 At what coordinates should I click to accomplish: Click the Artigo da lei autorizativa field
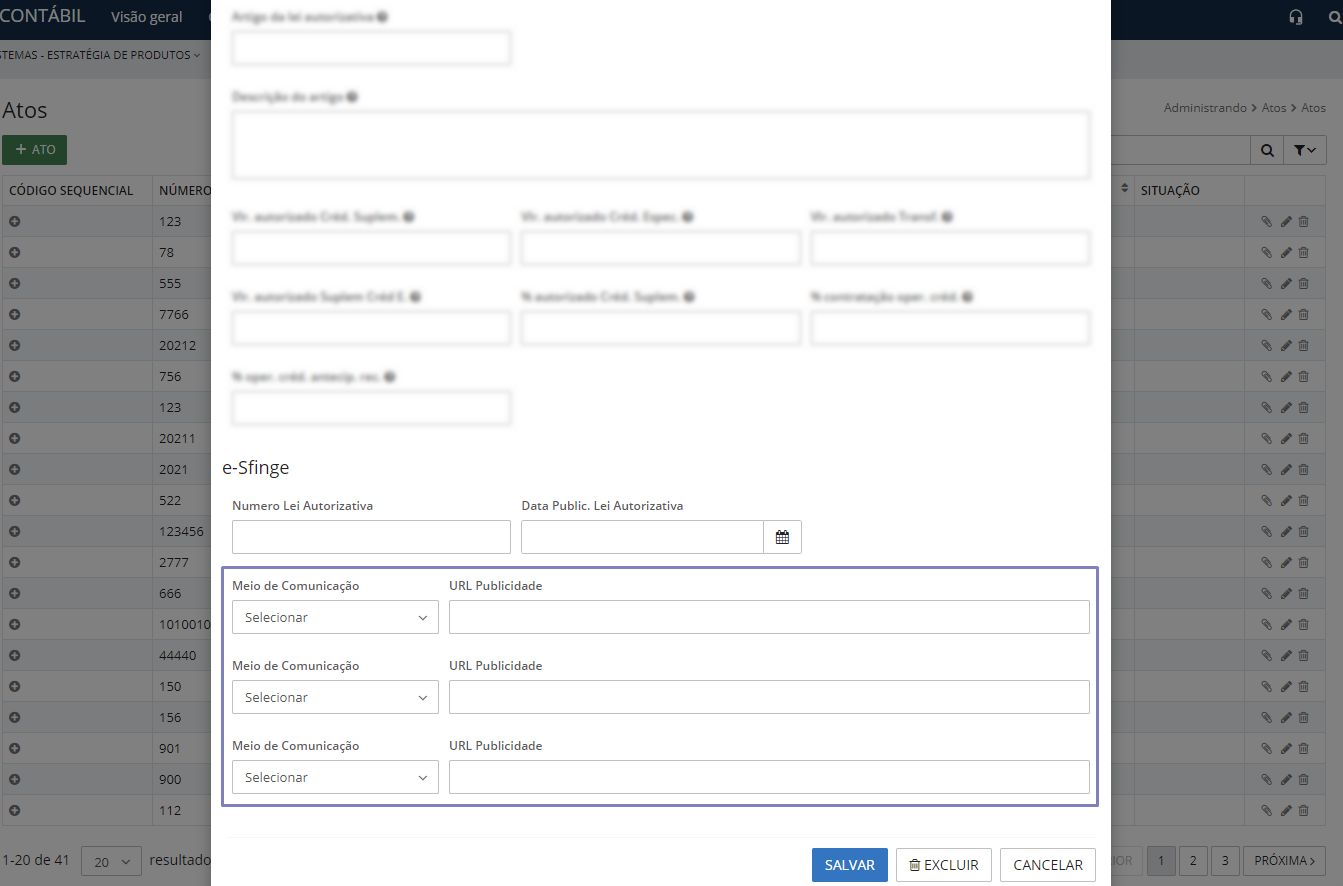(x=371, y=48)
